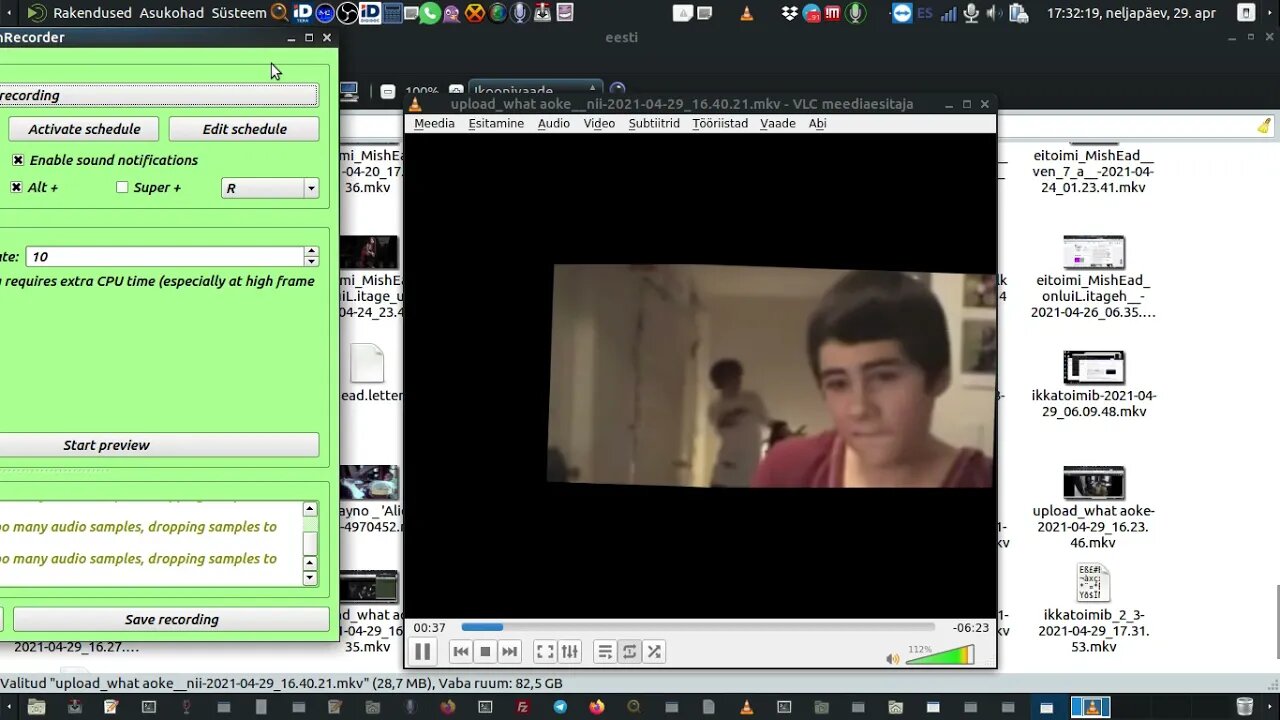
Task: Open Pidgin messenger from the panel
Action: [x=452, y=13]
